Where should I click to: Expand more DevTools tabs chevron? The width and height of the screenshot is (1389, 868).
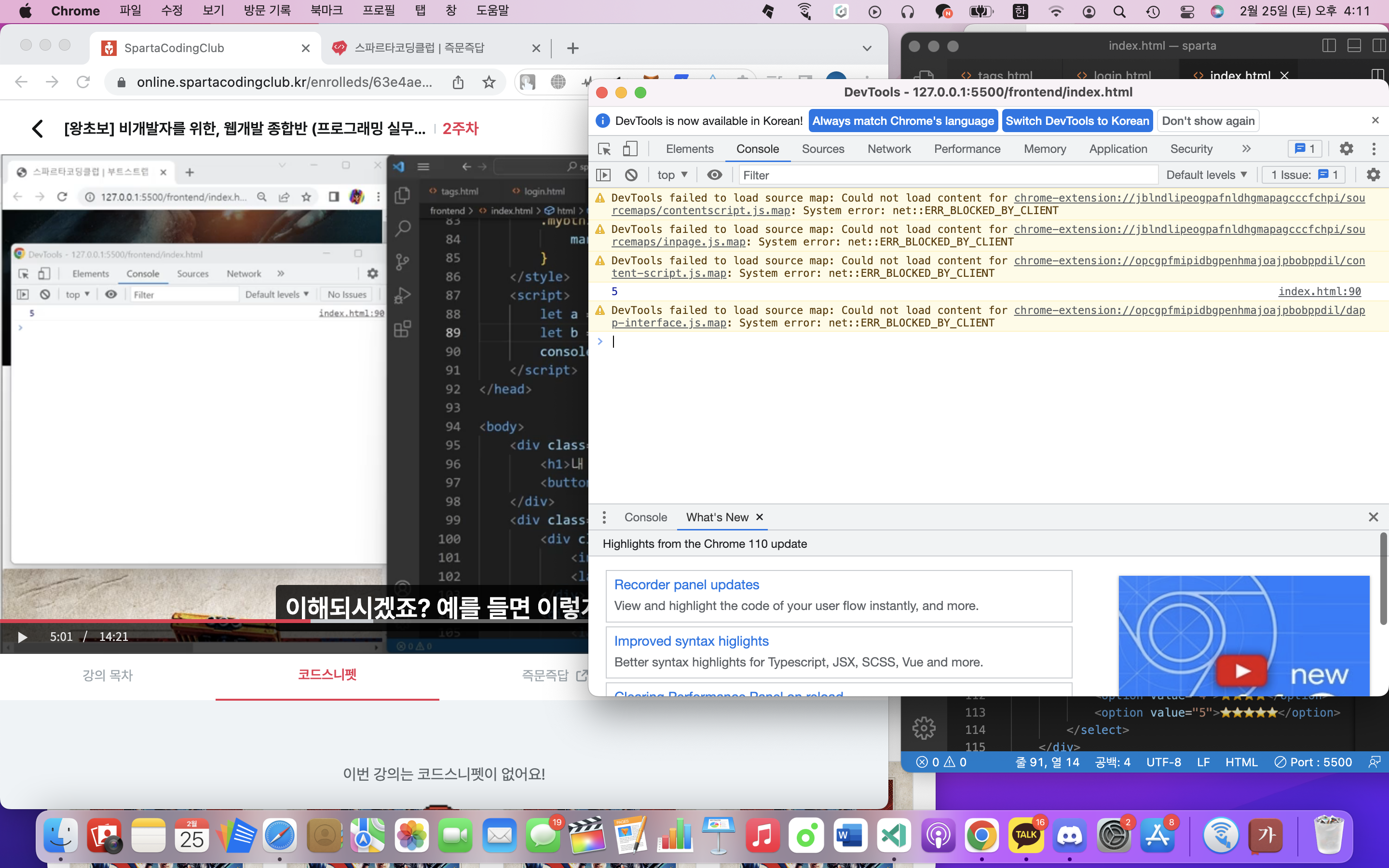pos(1246,149)
